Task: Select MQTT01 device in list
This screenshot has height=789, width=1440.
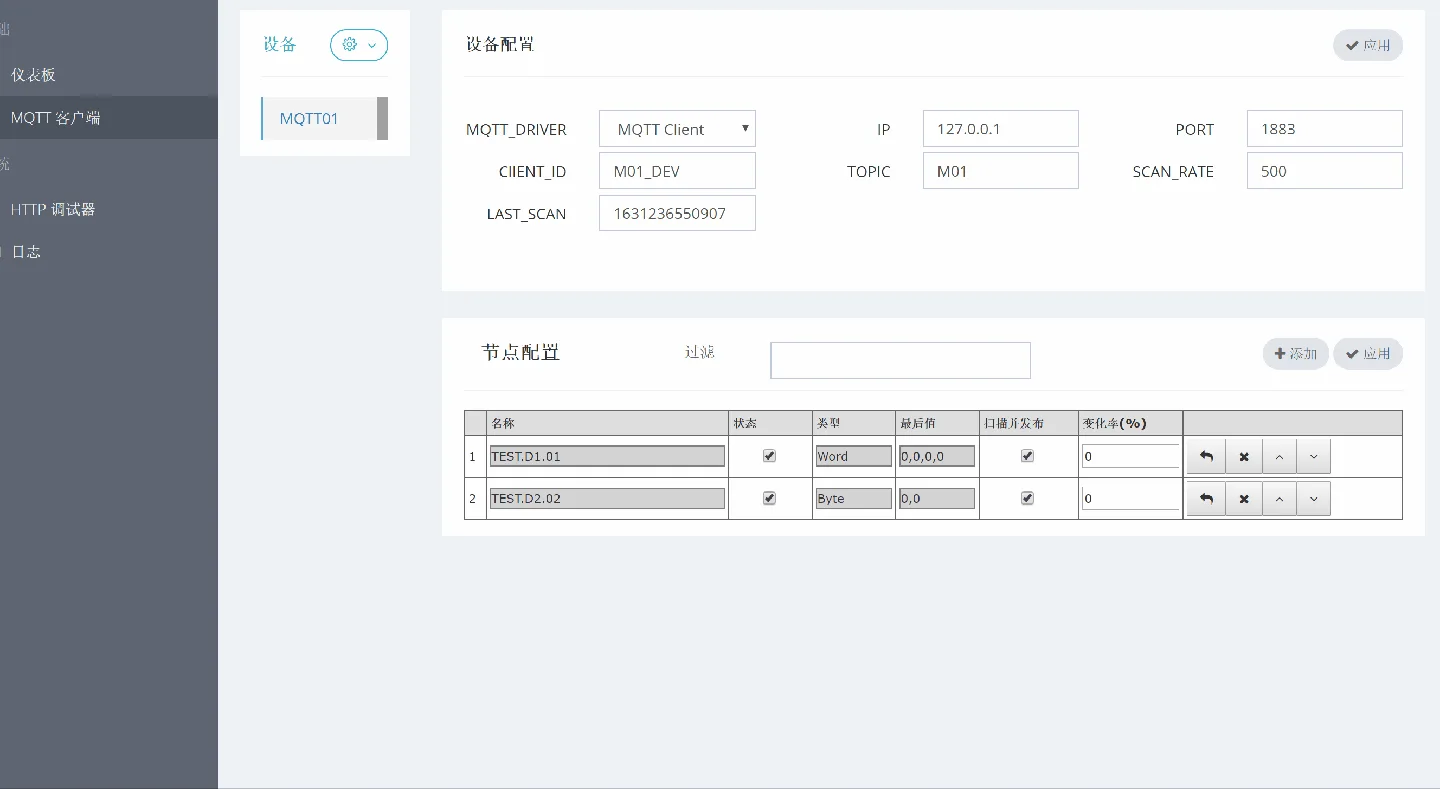Action: [319, 118]
